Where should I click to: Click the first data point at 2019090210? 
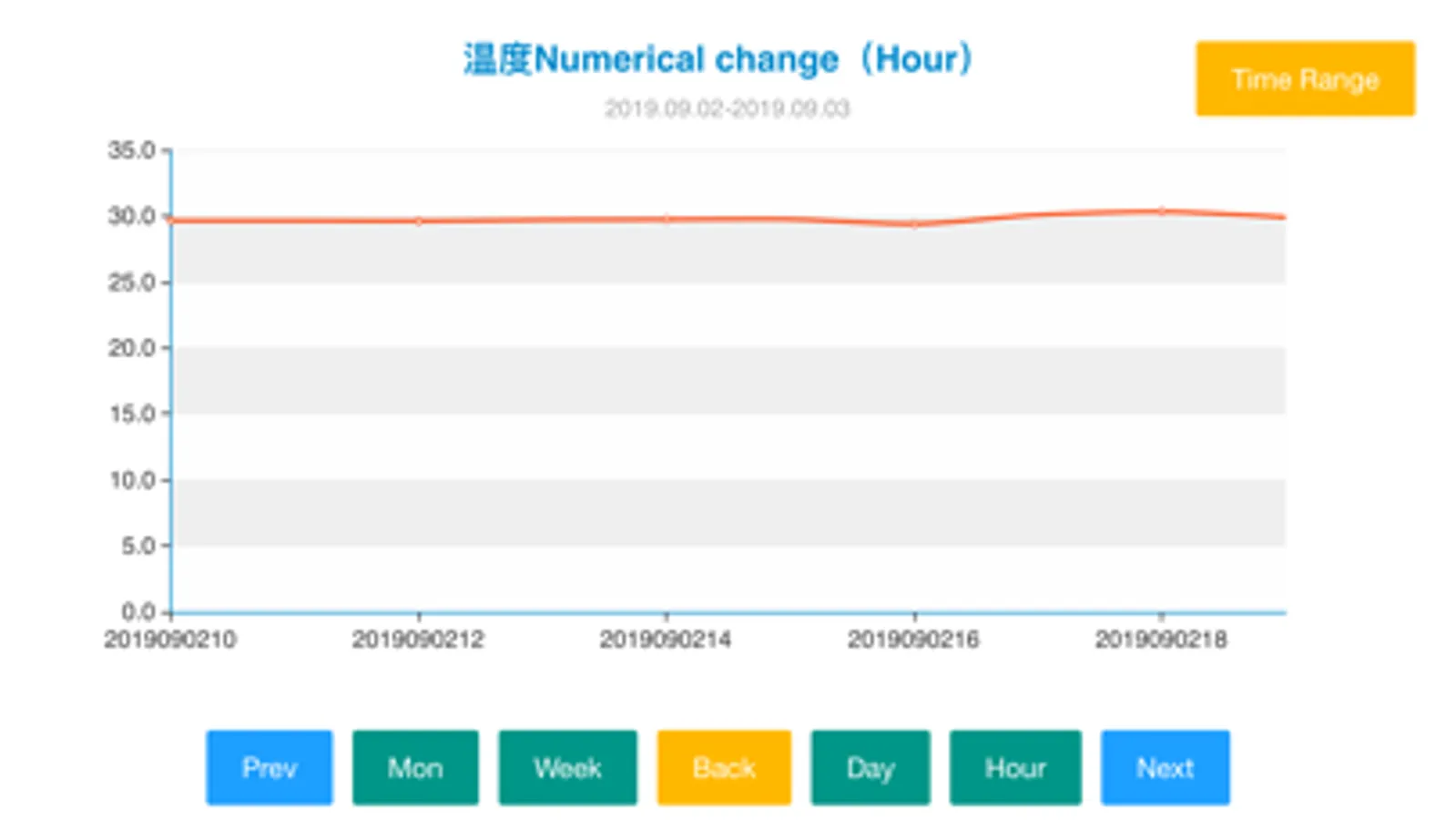click(x=171, y=220)
